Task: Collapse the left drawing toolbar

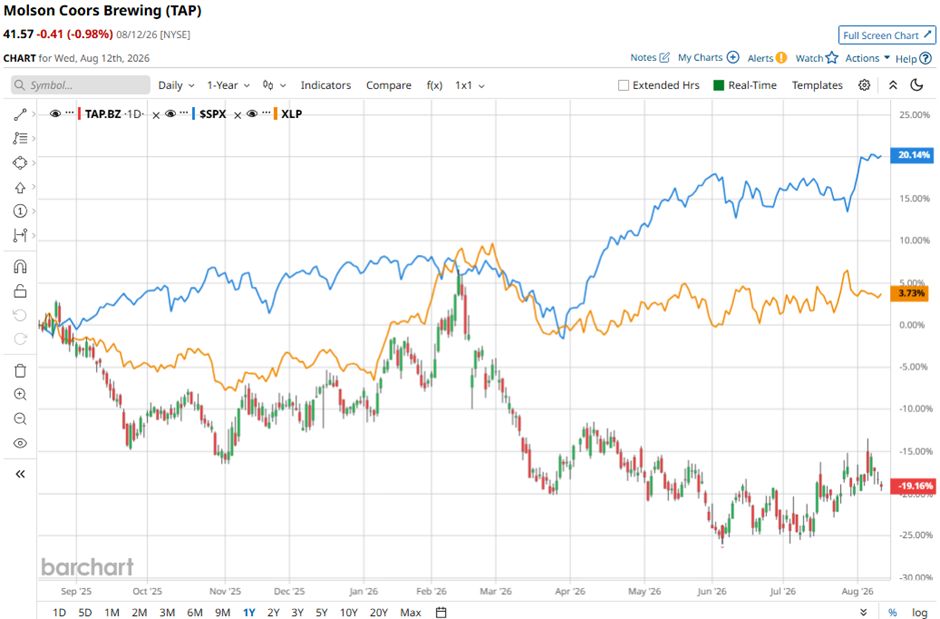Action: [20, 474]
